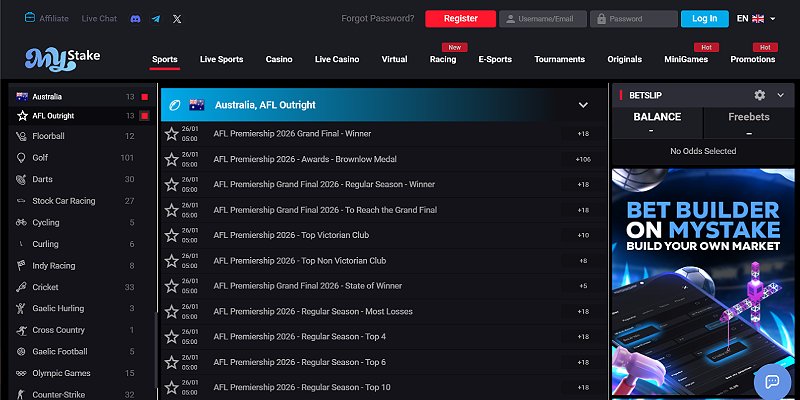Open the E-Sports tab
Viewport: 800px width, 400px height.
pos(495,59)
